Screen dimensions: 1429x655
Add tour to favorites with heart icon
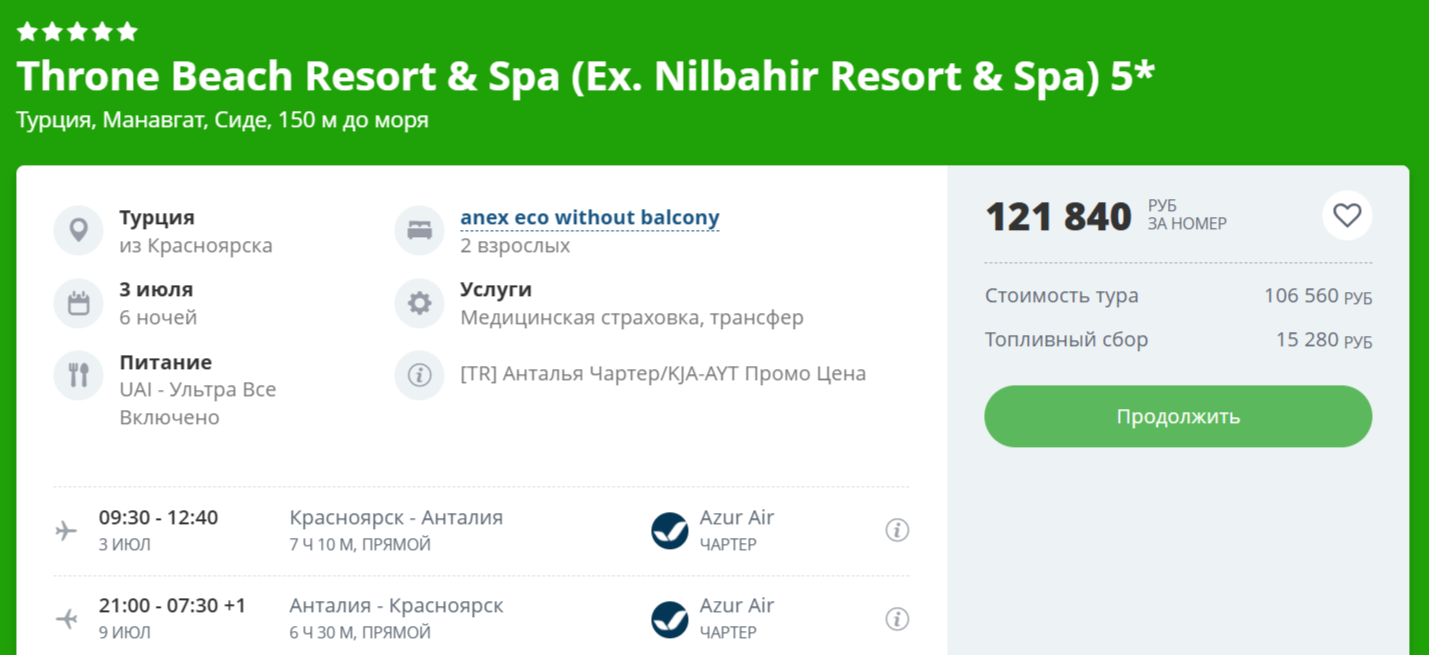tap(1346, 215)
